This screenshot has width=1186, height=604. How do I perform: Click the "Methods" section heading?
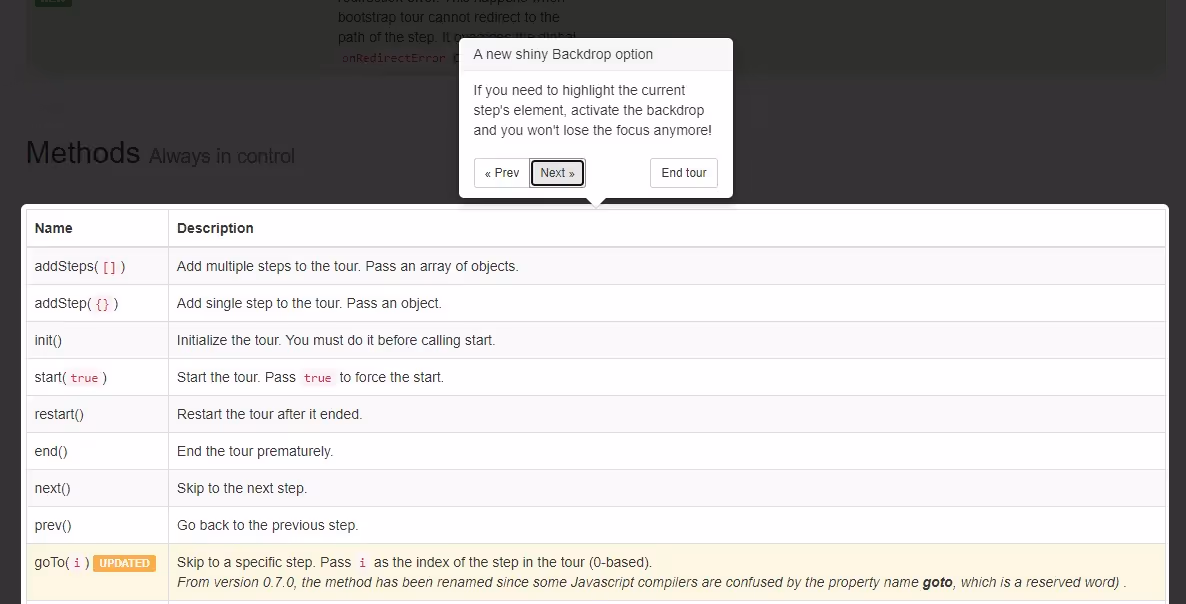(x=83, y=153)
